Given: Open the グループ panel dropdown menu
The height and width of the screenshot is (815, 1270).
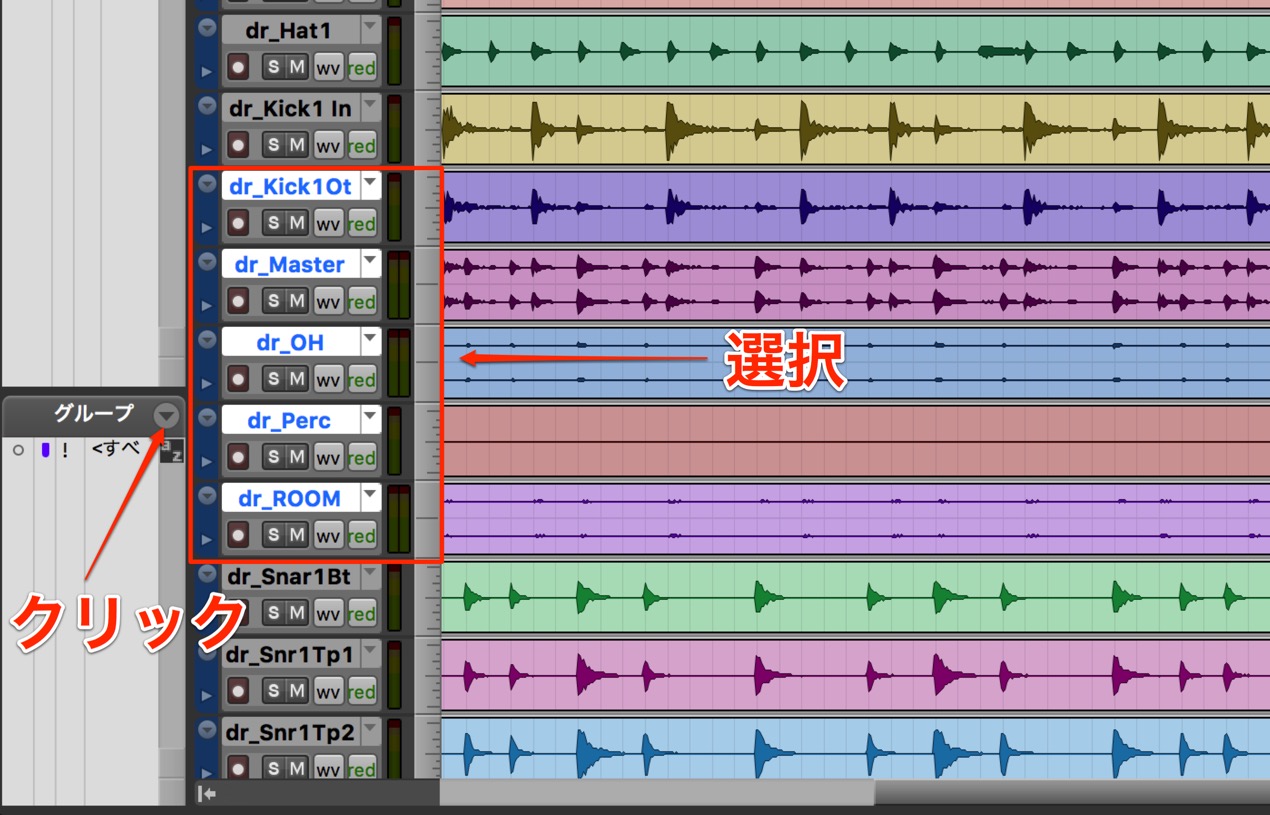Looking at the screenshot, I should tap(165, 415).
